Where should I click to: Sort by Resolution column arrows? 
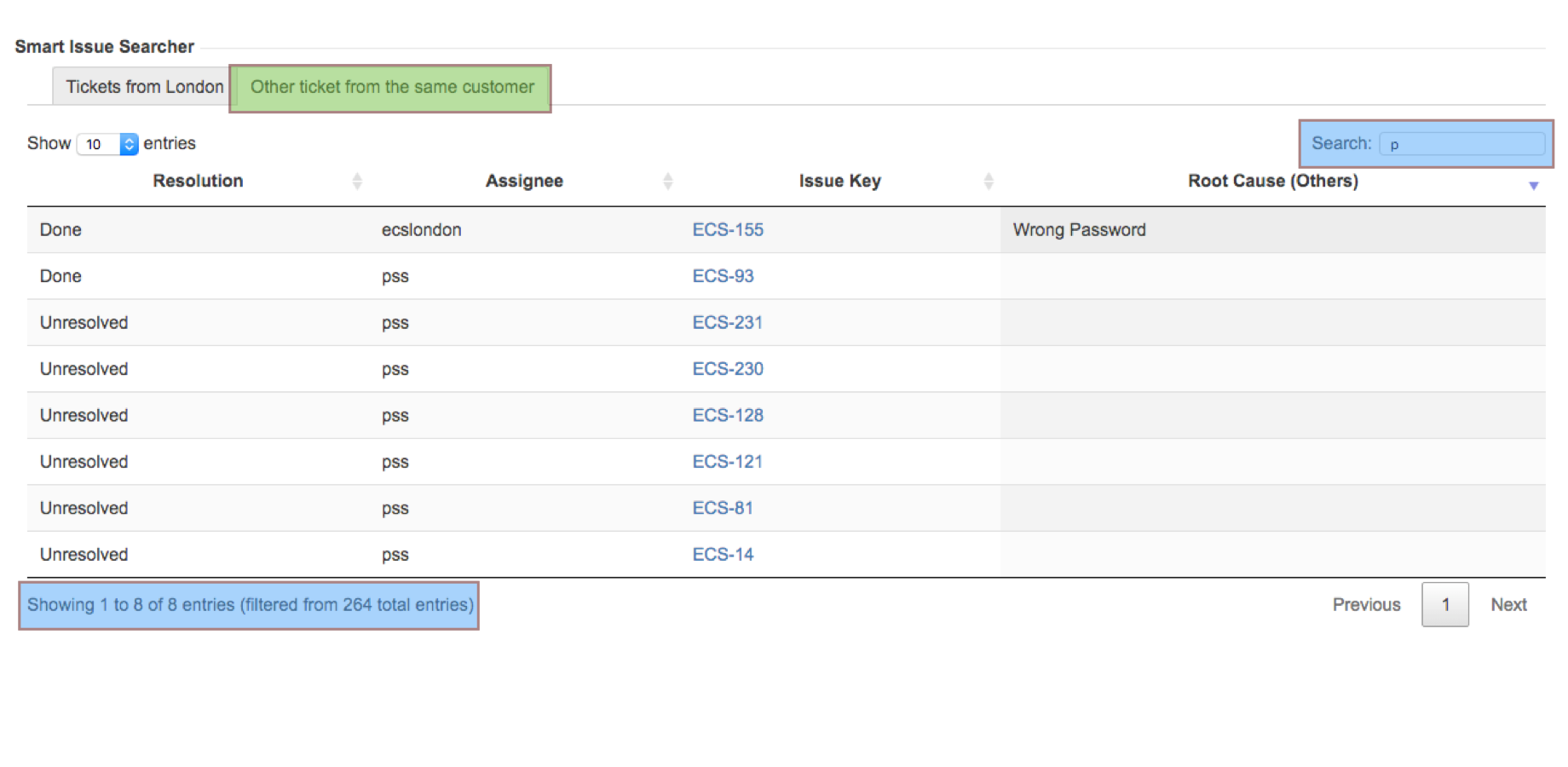[x=357, y=181]
